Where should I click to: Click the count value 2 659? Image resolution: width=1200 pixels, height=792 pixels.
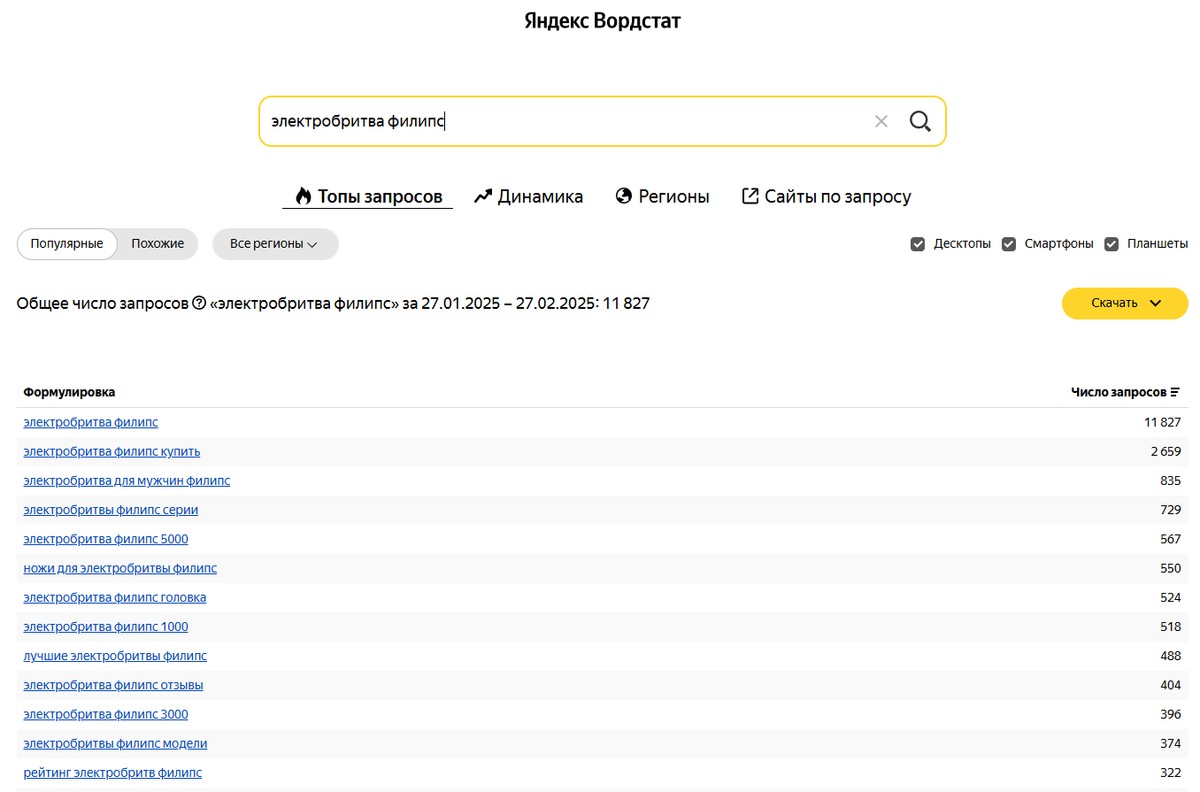pos(1165,451)
